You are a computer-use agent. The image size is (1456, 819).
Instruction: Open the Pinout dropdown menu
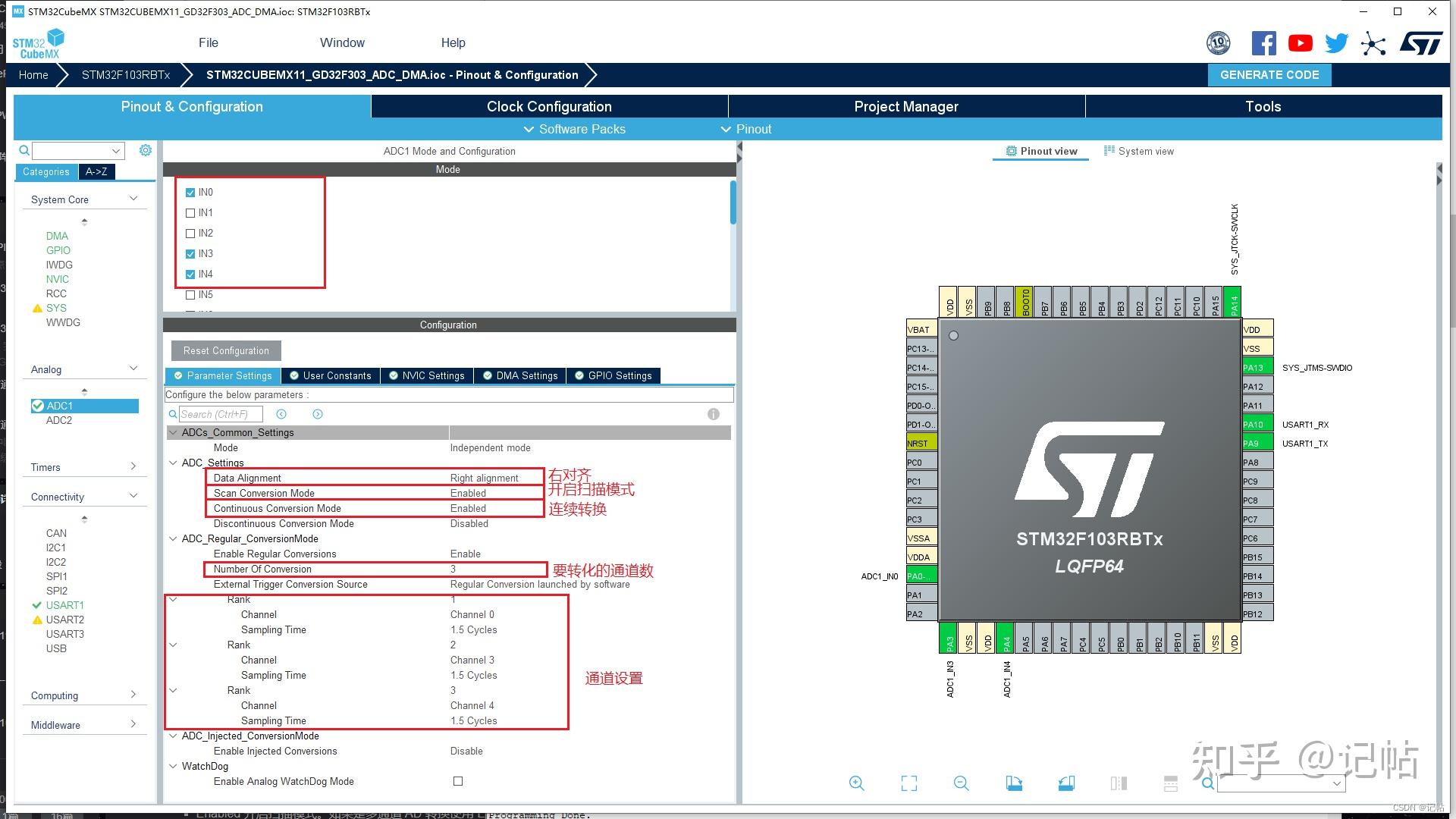(746, 129)
